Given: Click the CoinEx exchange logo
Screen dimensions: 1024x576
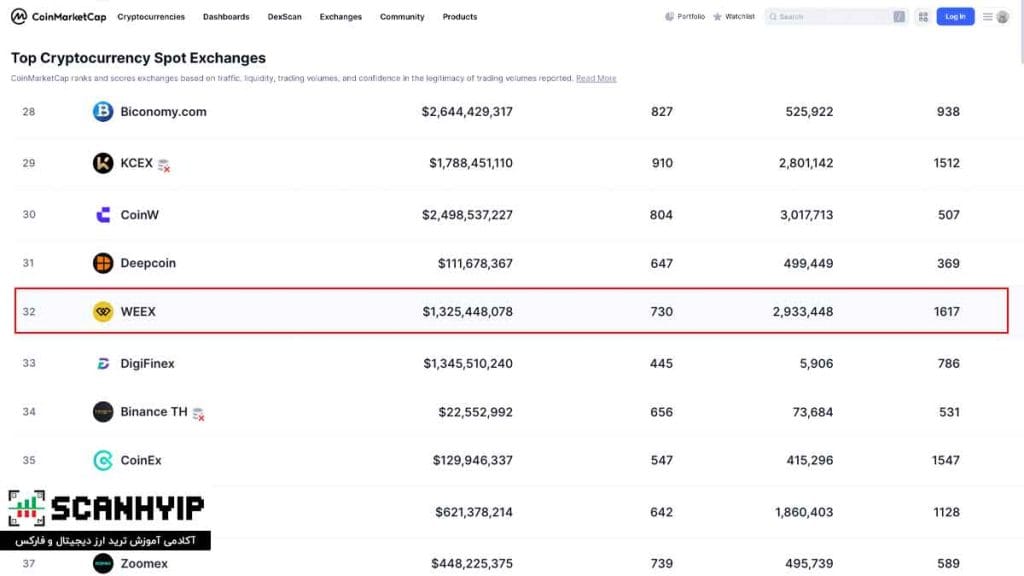Looking at the screenshot, I should (103, 460).
